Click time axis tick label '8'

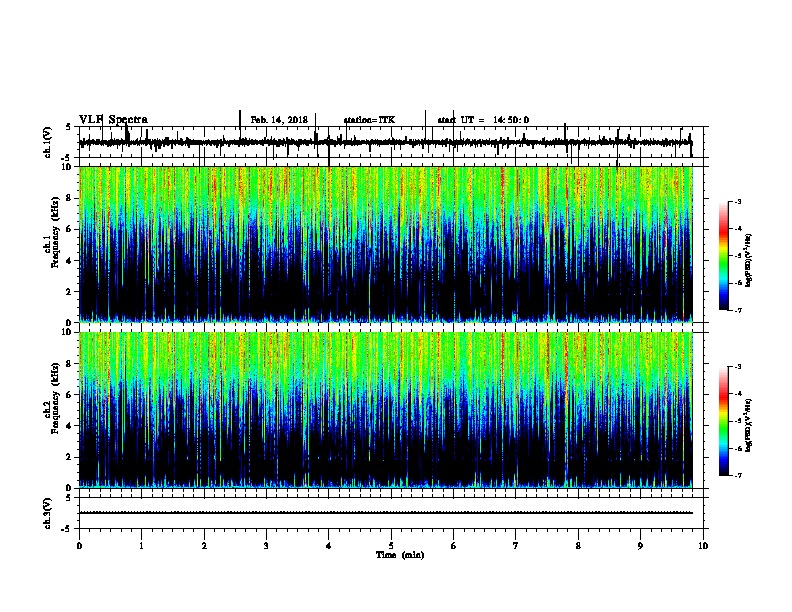click(578, 546)
